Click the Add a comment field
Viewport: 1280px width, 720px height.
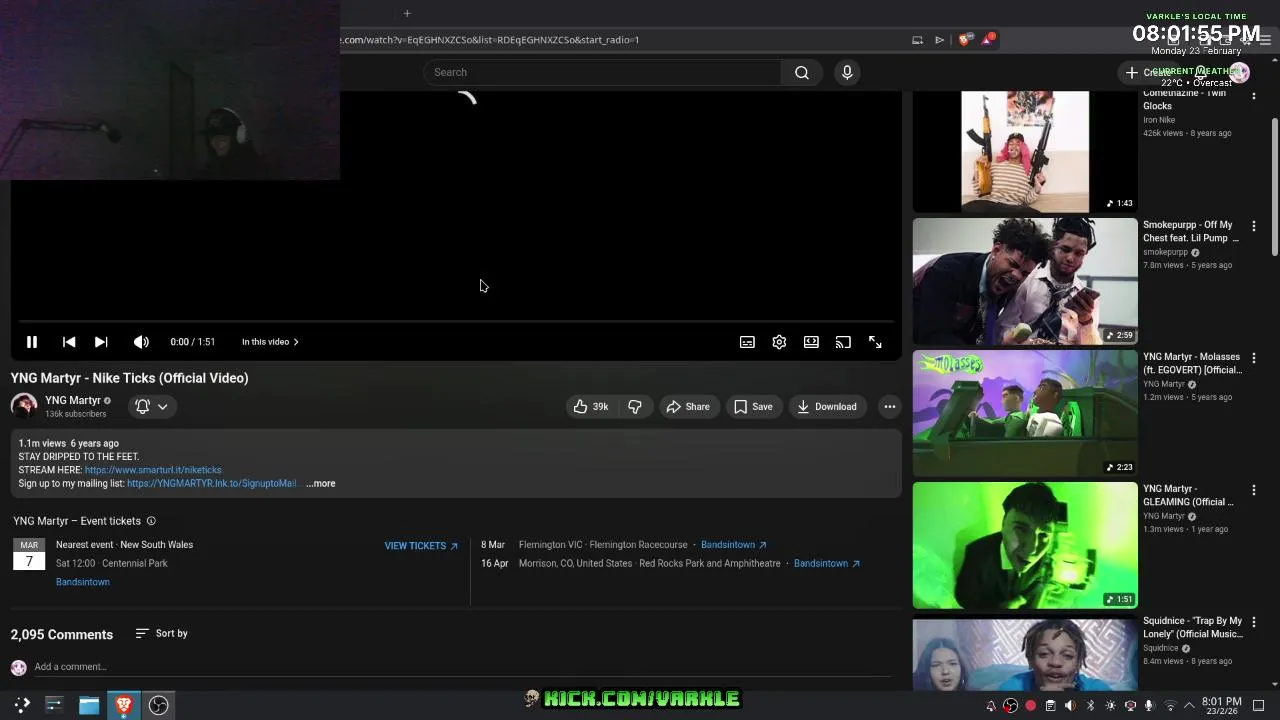click(462, 667)
